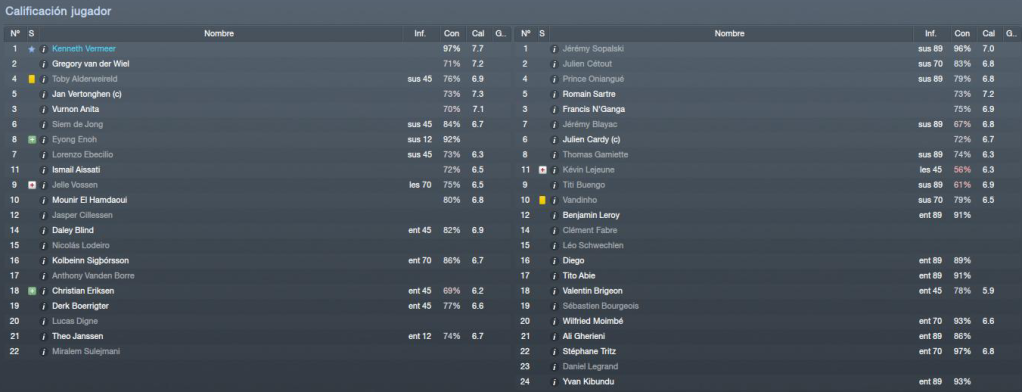Open the info icon next to Romain Sartre
The width and height of the screenshot is (1022, 392).
tap(555, 94)
